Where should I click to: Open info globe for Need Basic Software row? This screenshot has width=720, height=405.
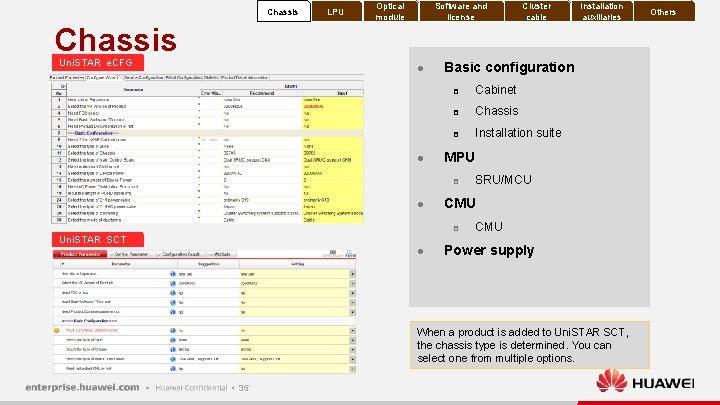[x=173, y=303]
